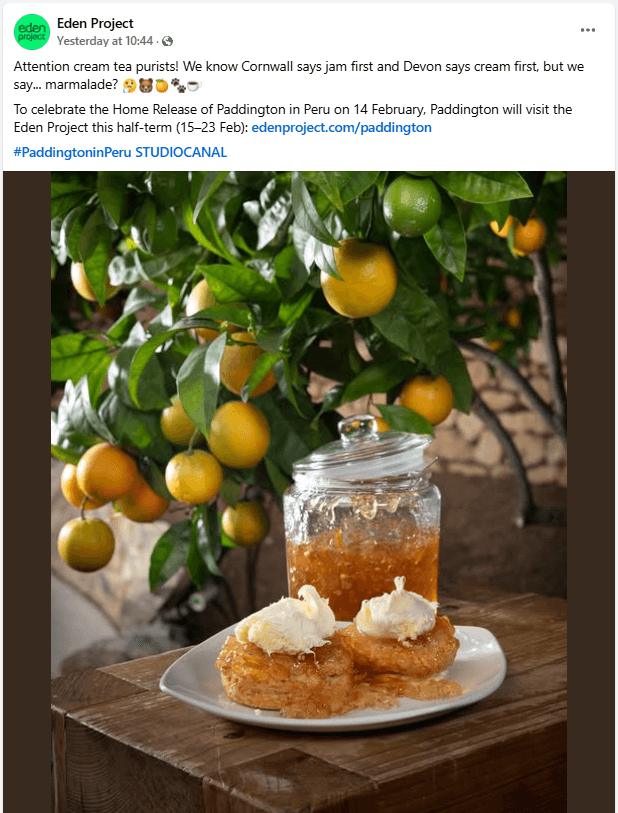The image size is (618, 813).
Task: Open the Eden Project page name
Action: click(x=95, y=23)
